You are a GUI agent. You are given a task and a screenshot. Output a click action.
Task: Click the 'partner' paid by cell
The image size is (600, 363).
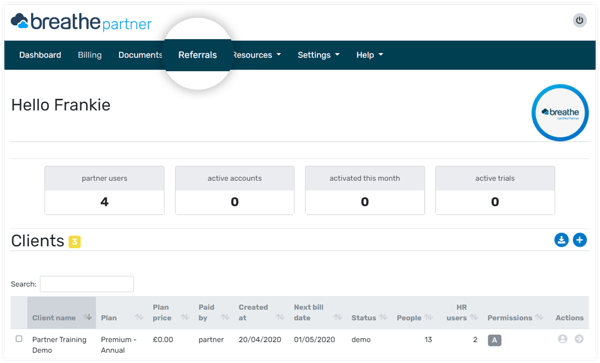point(211,340)
